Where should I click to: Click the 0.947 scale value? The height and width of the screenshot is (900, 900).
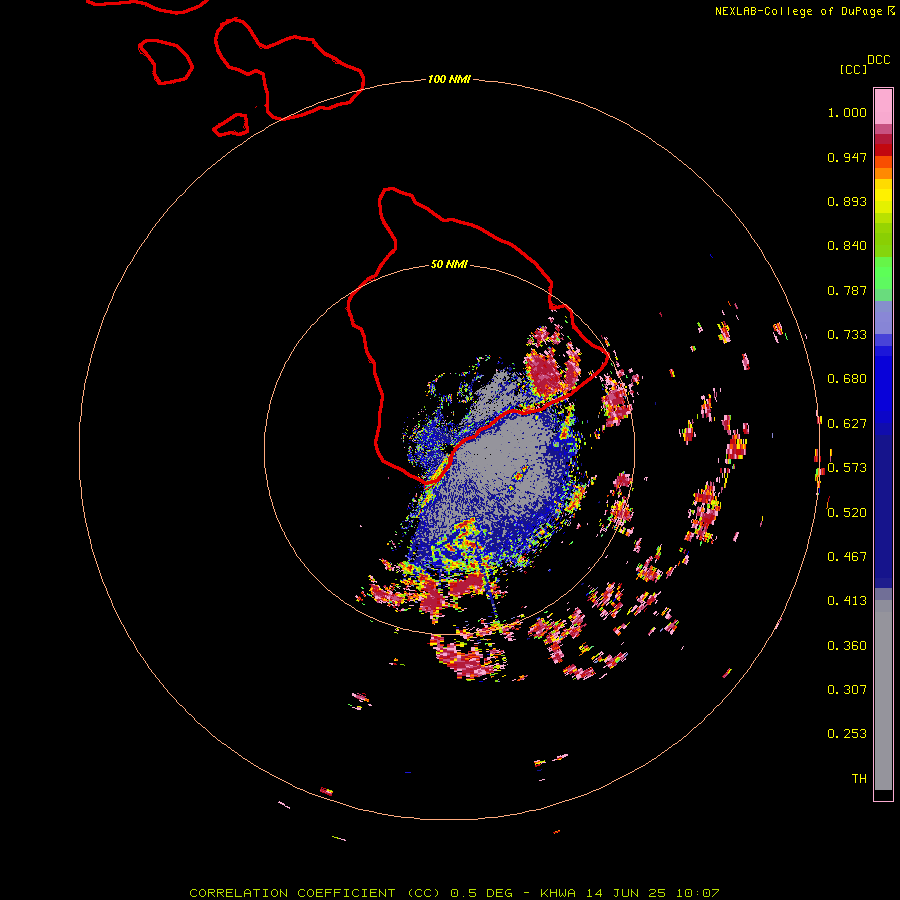coord(847,157)
